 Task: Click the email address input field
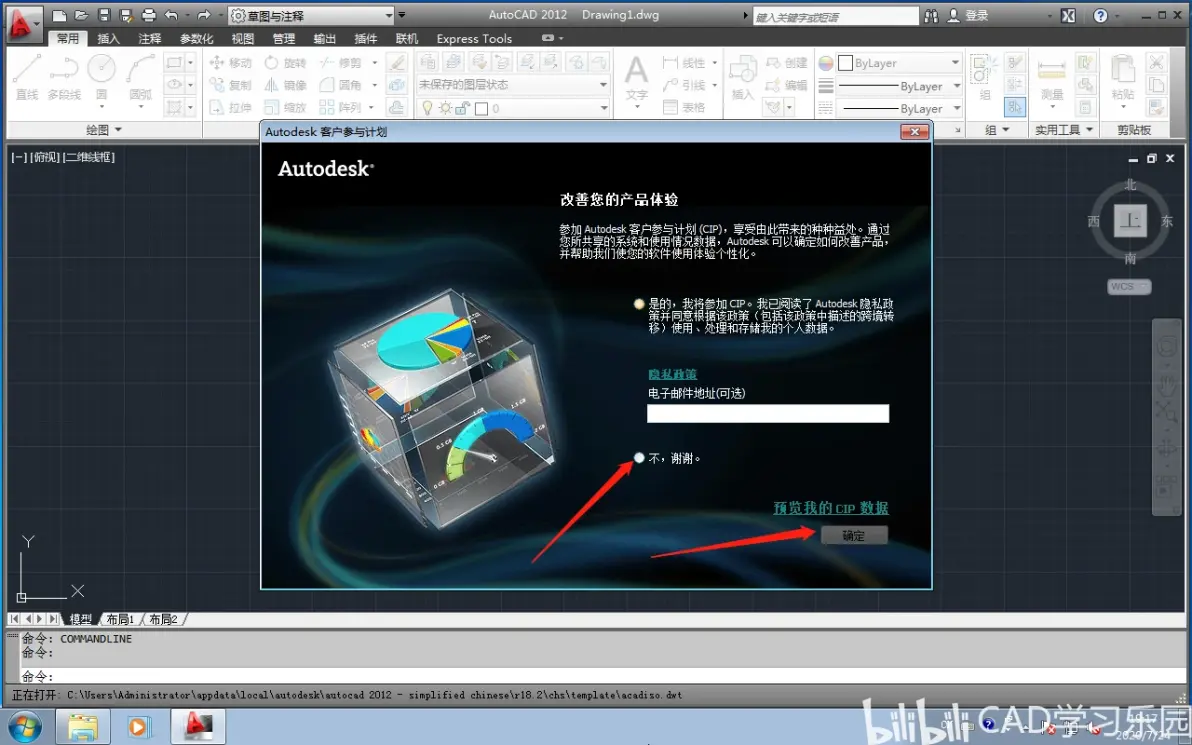(x=768, y=413)
